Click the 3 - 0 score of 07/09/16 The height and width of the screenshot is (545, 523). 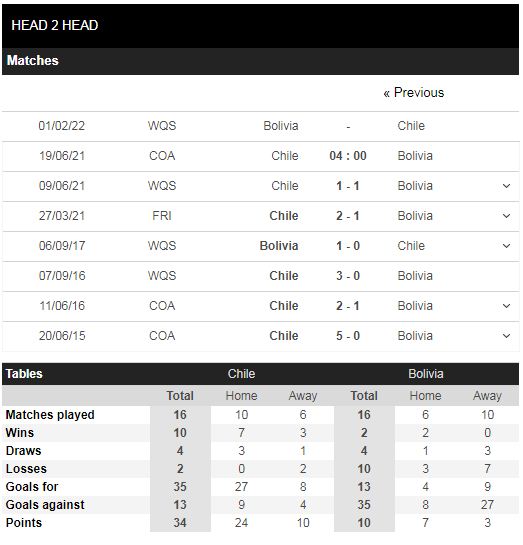pos(348,276)
